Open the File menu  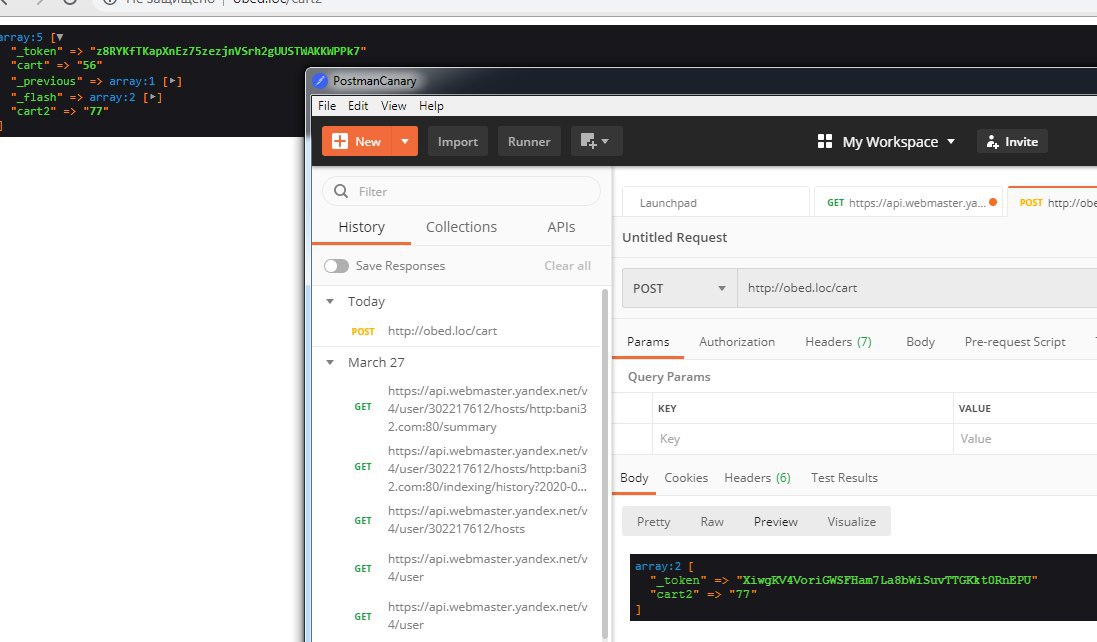tap(327, 106)
